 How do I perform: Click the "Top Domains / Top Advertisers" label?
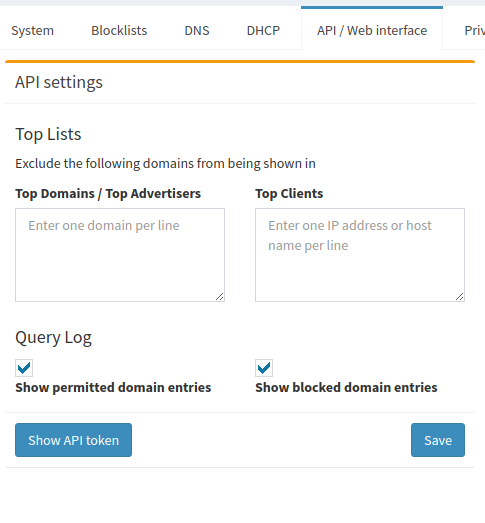coord(108,194)
